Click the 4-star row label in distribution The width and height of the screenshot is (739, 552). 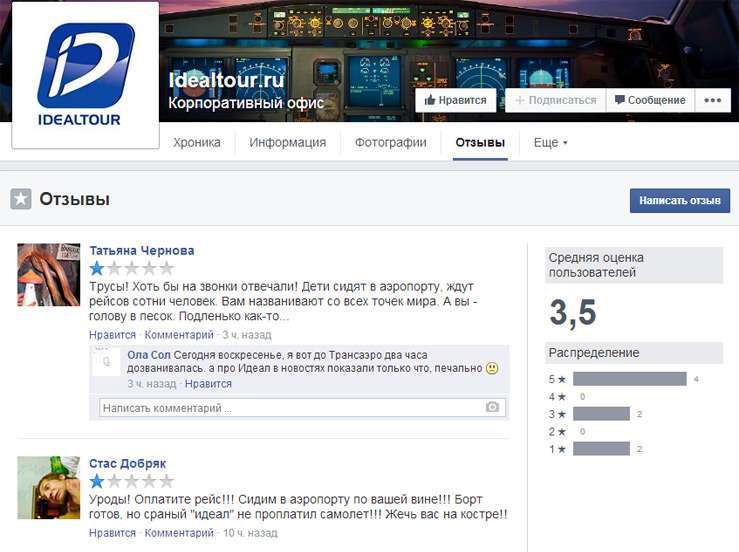557,396
